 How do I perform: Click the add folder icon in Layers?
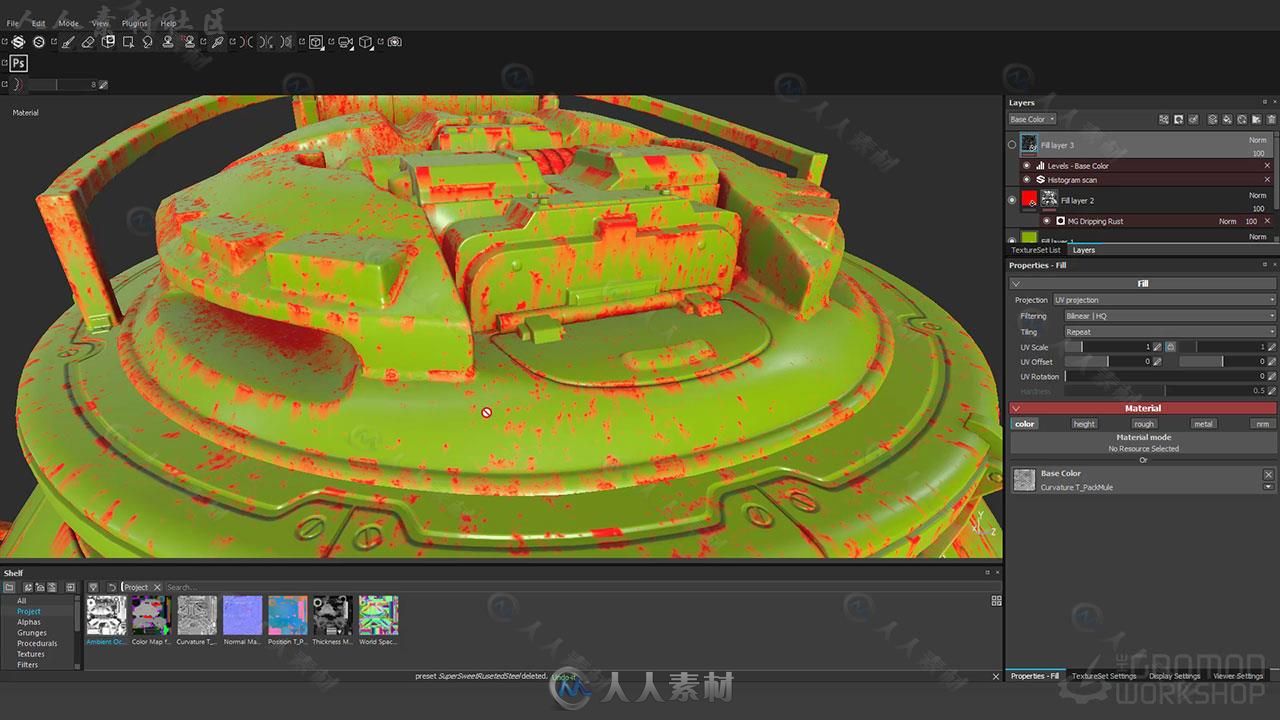[x=1256, y=120]
